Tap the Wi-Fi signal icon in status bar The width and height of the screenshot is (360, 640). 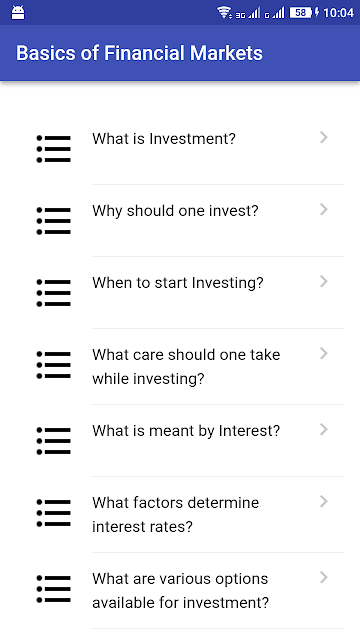click(x=224, y=12)
